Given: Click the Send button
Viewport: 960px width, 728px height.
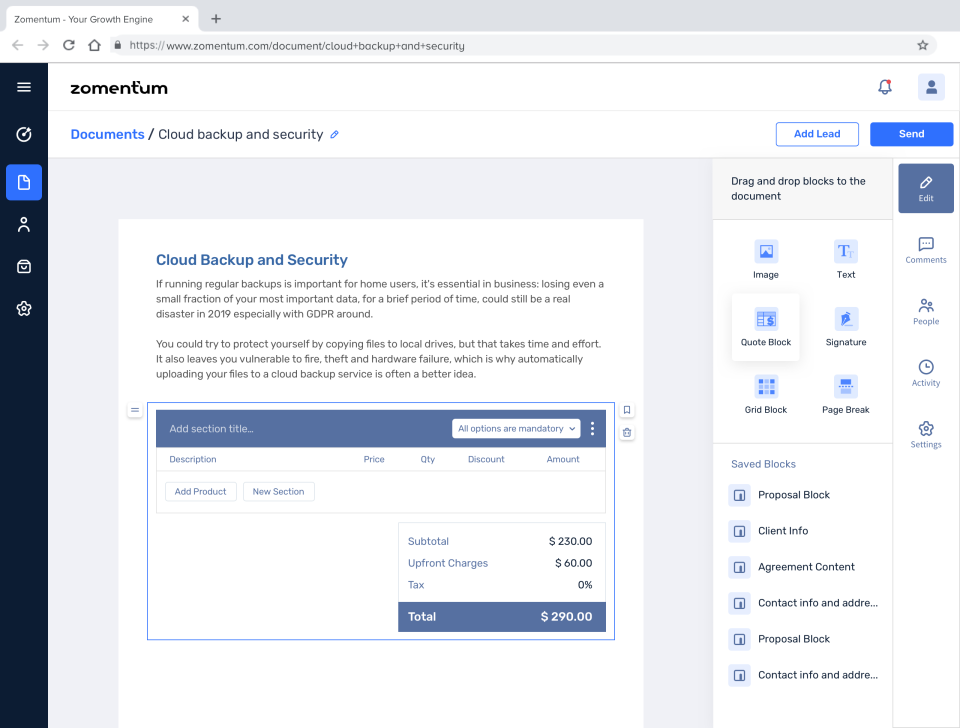Looking at the screenshot, I should 911,134.
